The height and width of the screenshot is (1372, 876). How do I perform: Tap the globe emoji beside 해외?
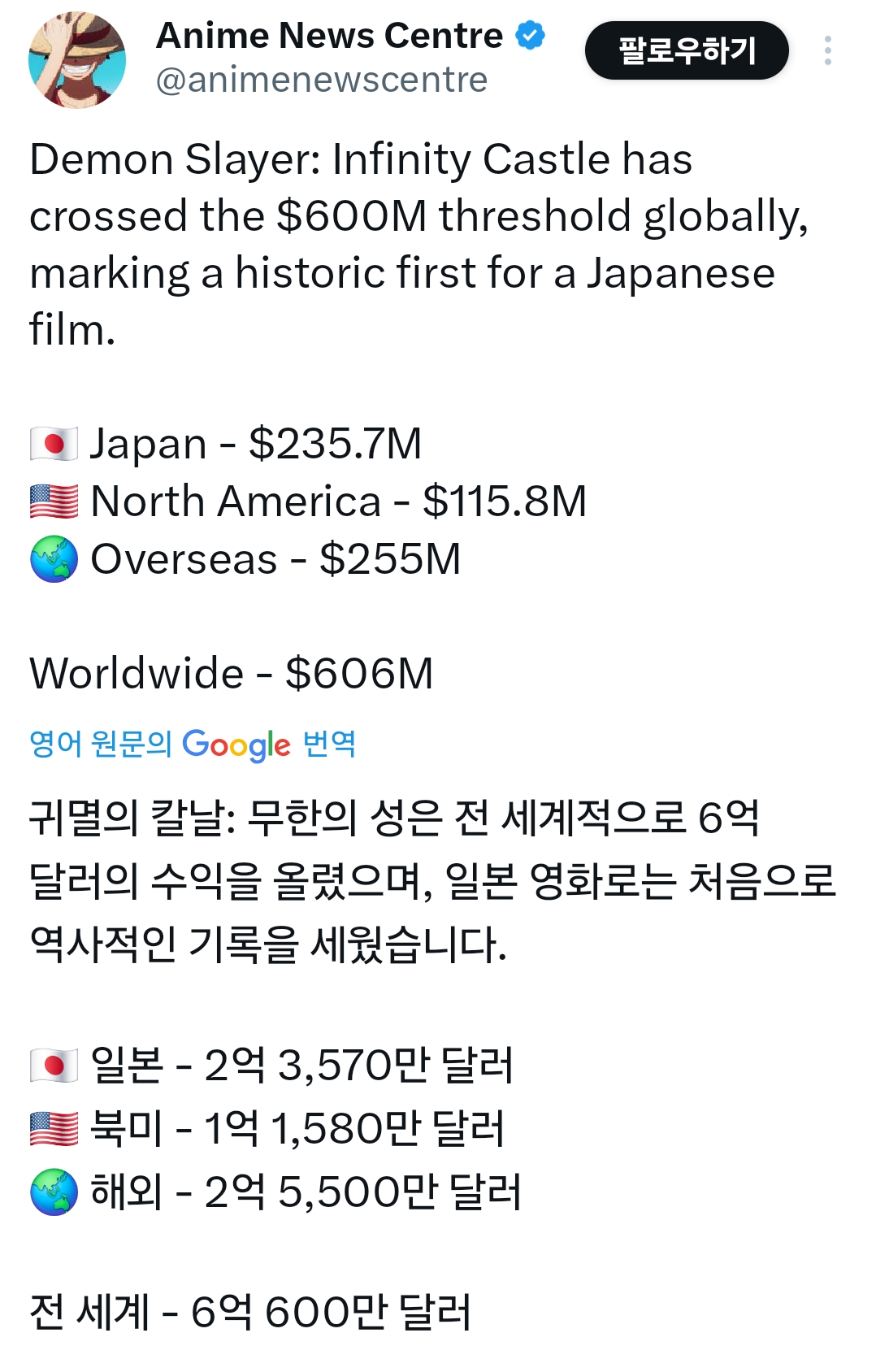coord(54,1192)
